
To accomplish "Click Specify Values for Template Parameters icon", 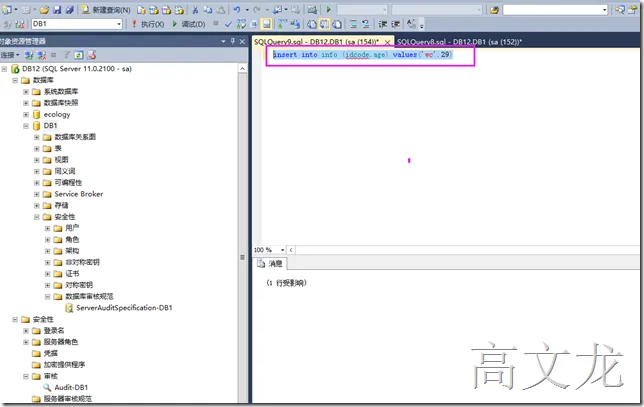I will pos(411,24).
